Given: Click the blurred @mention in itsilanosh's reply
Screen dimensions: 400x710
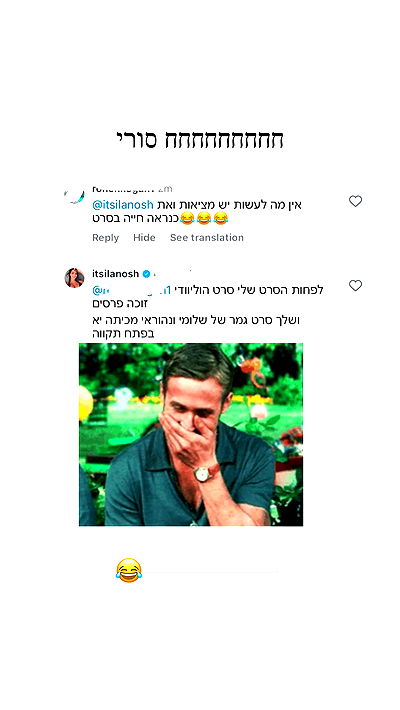Looking at the screenshot, I should click(x=131, y=290).
